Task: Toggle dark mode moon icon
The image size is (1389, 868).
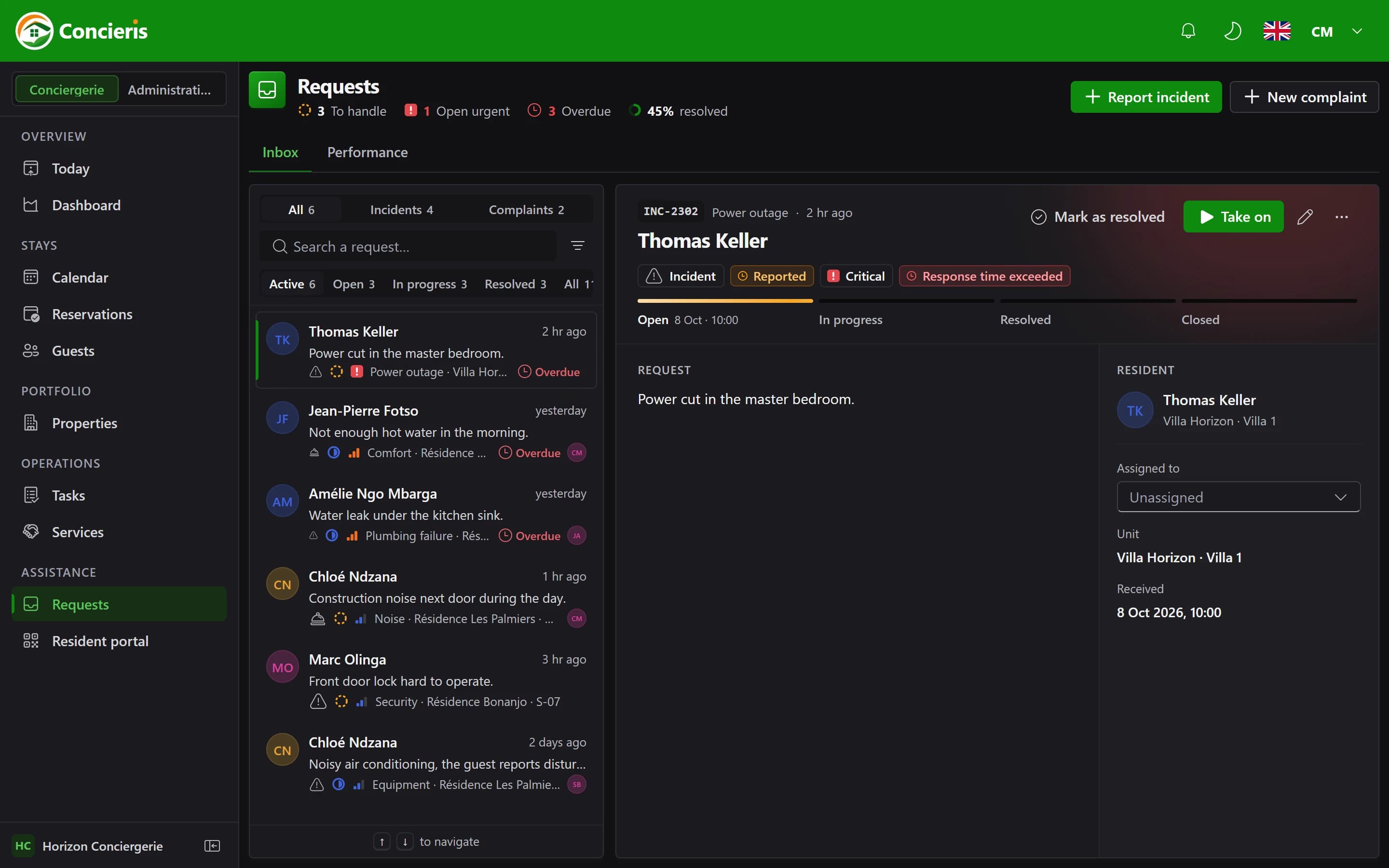Action: pos(1232,31)
